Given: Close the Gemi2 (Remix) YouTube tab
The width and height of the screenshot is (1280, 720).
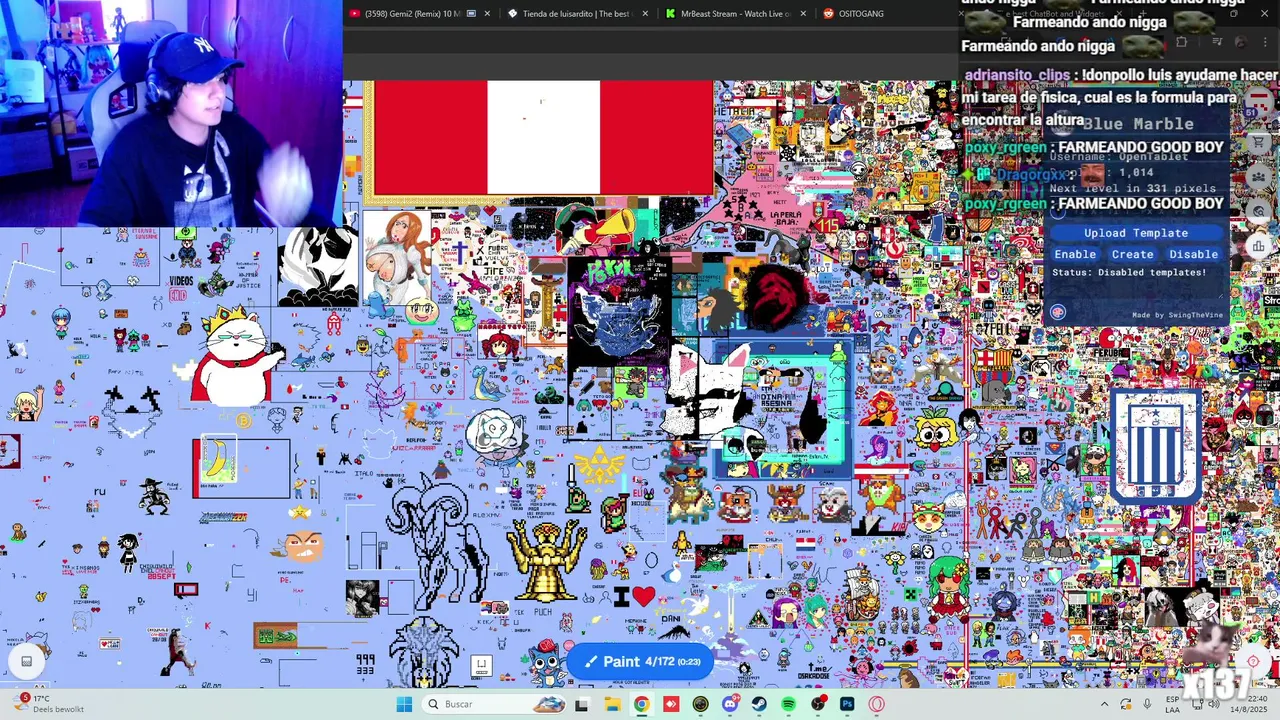Looking at the screenshot, I should coord(487,14).
